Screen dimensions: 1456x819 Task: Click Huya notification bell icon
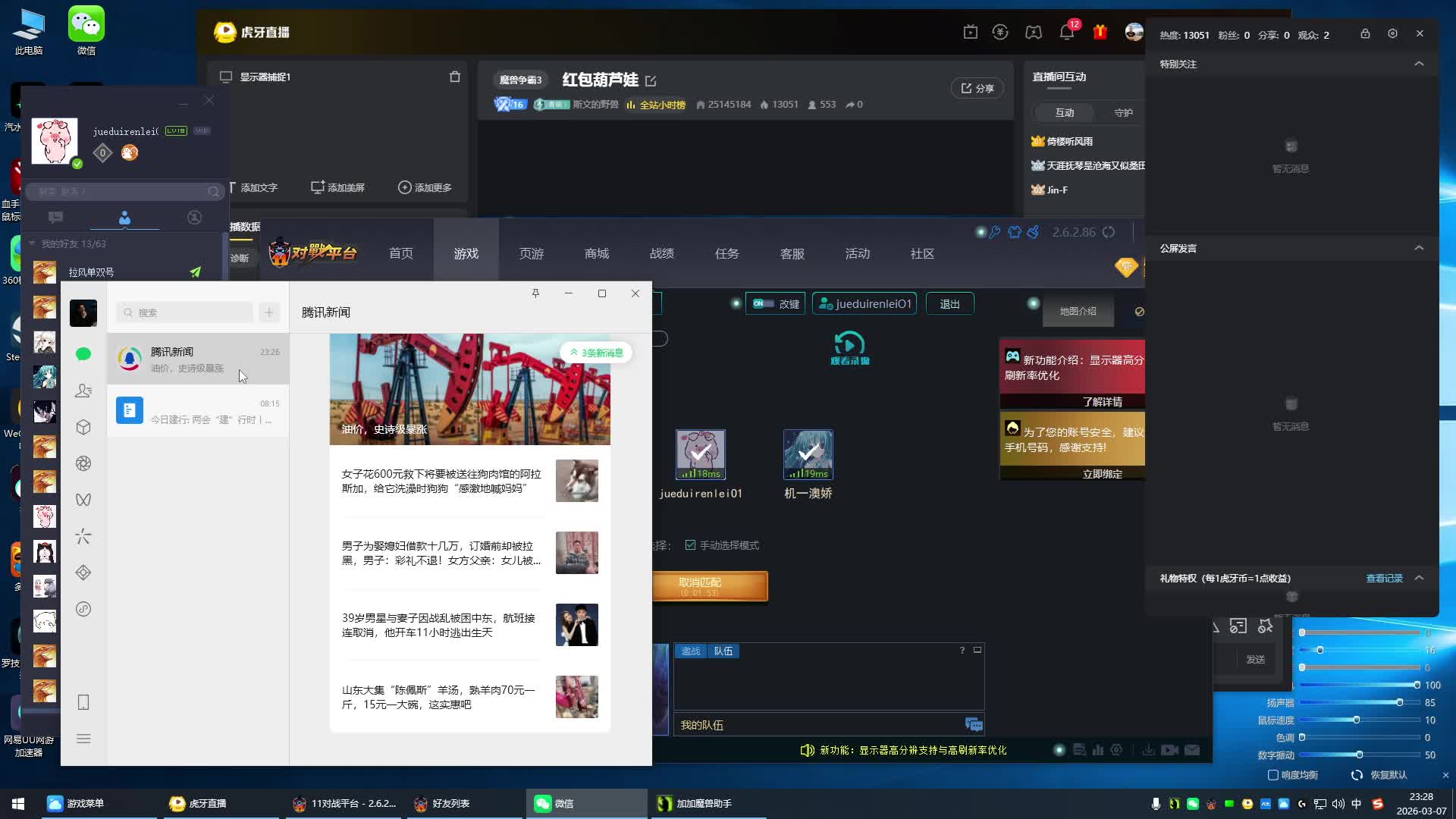point(1066,32)
